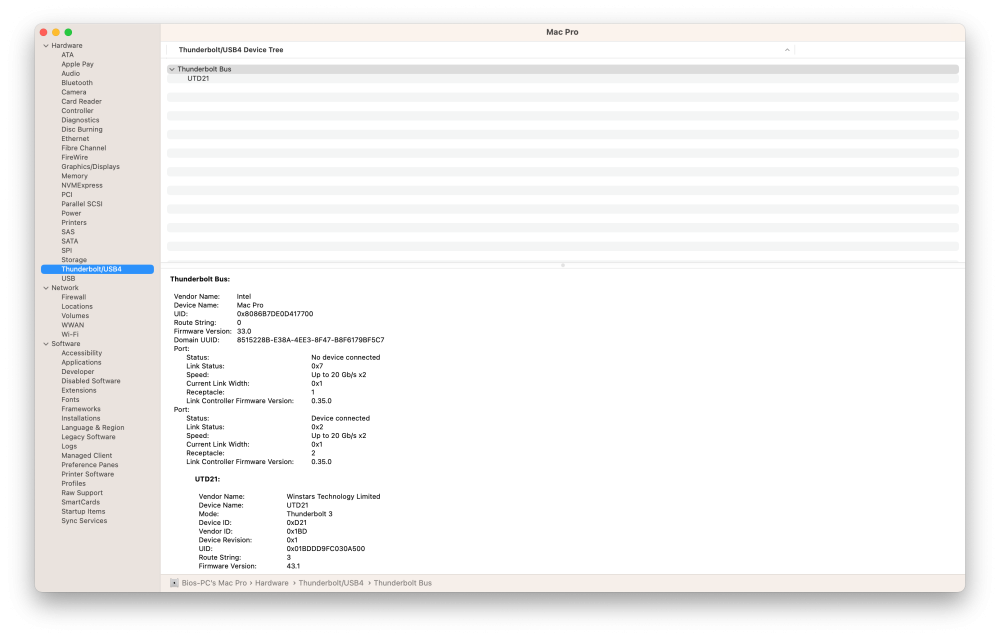Select PCI hardware entry
The height and width of the screenshot is (638, 1000).
(67, 195)
